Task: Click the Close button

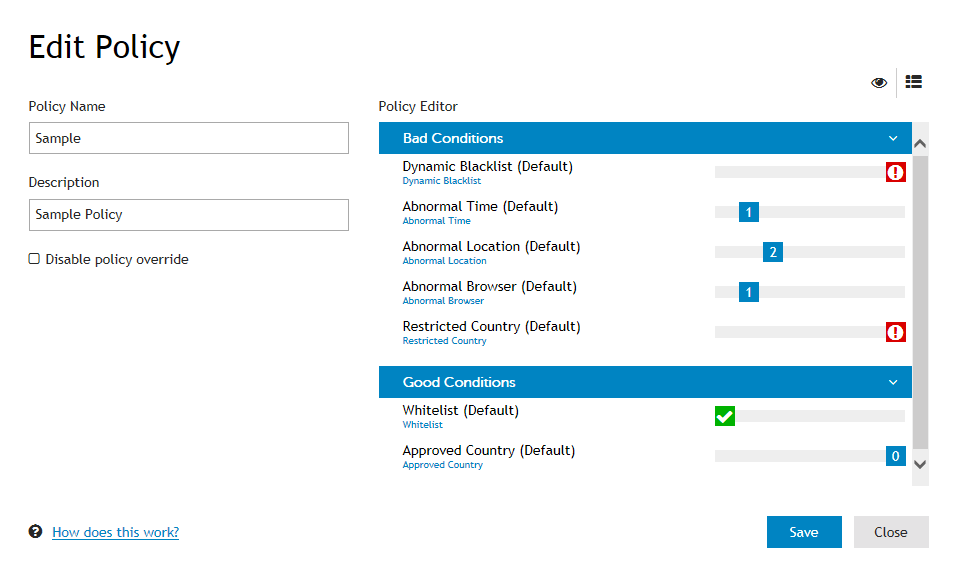Action: click(x=891, y=532)
